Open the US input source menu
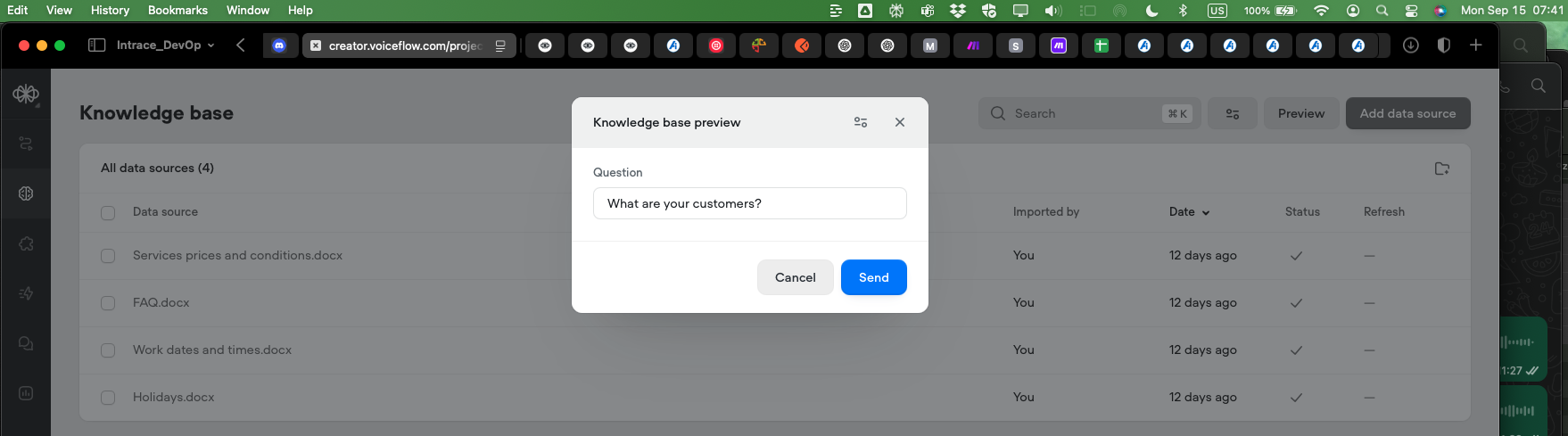 1217,11
